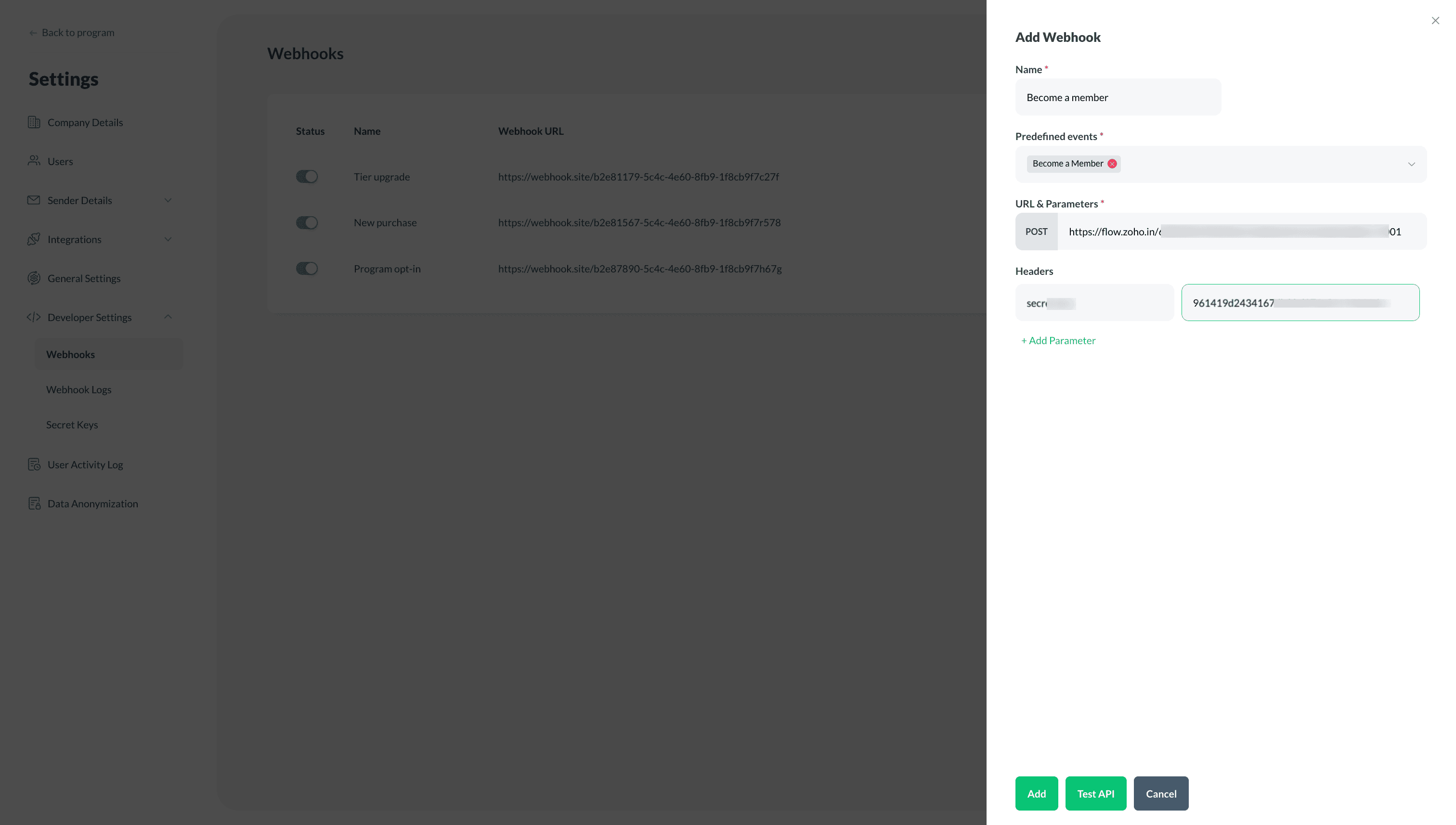This screenshot has width=1456, height=825.
Task: Click the Integrations icon
Action: click(x=34, y=239)
